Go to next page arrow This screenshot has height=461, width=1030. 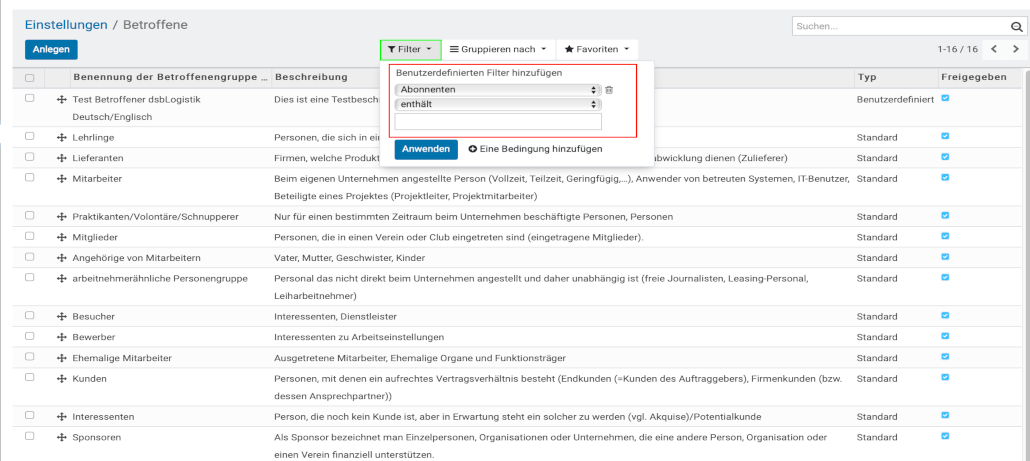coord(1016,49)
